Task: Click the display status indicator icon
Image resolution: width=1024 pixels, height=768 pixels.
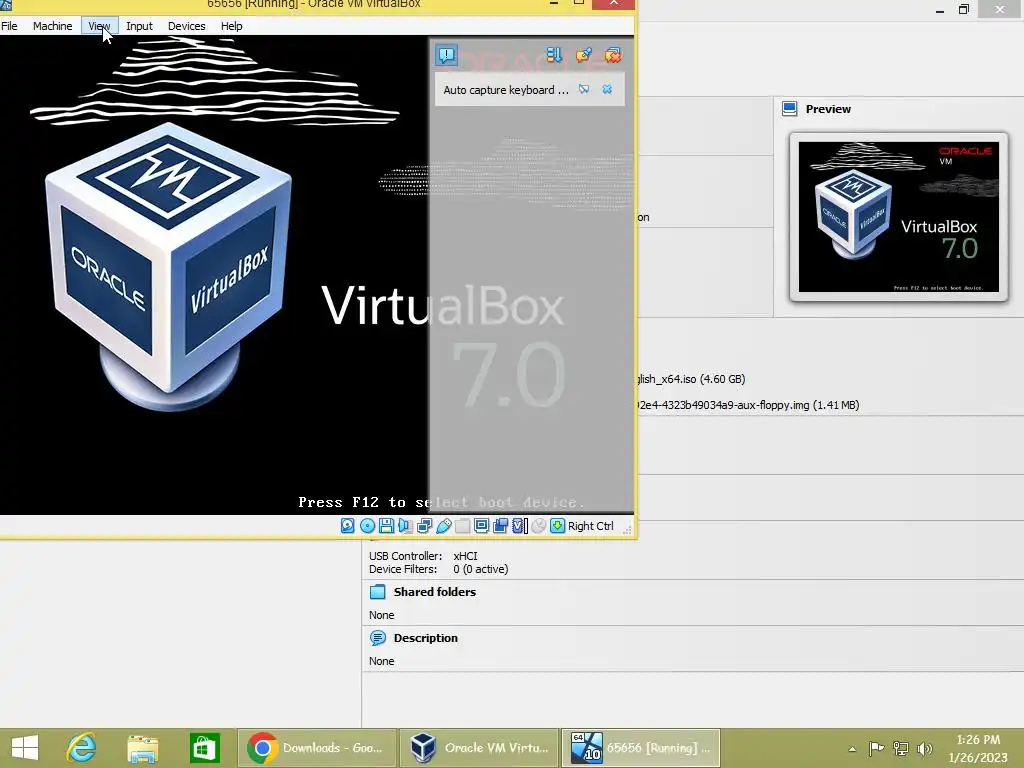Action: click(x=481, y=526)
